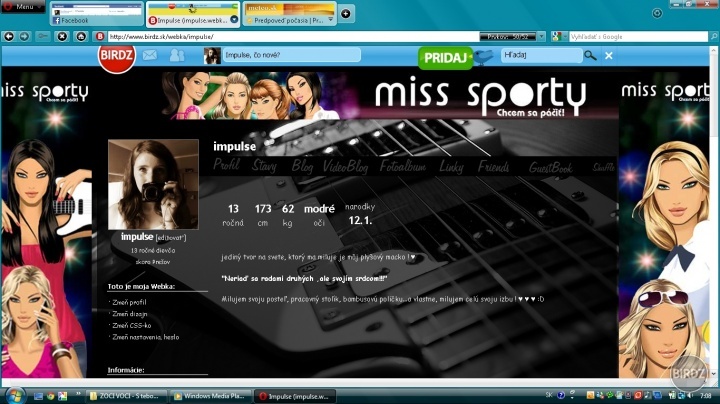Switch to the Facebook tab
This screenshot has height=404, width=720.
click(x=96, y=14)
